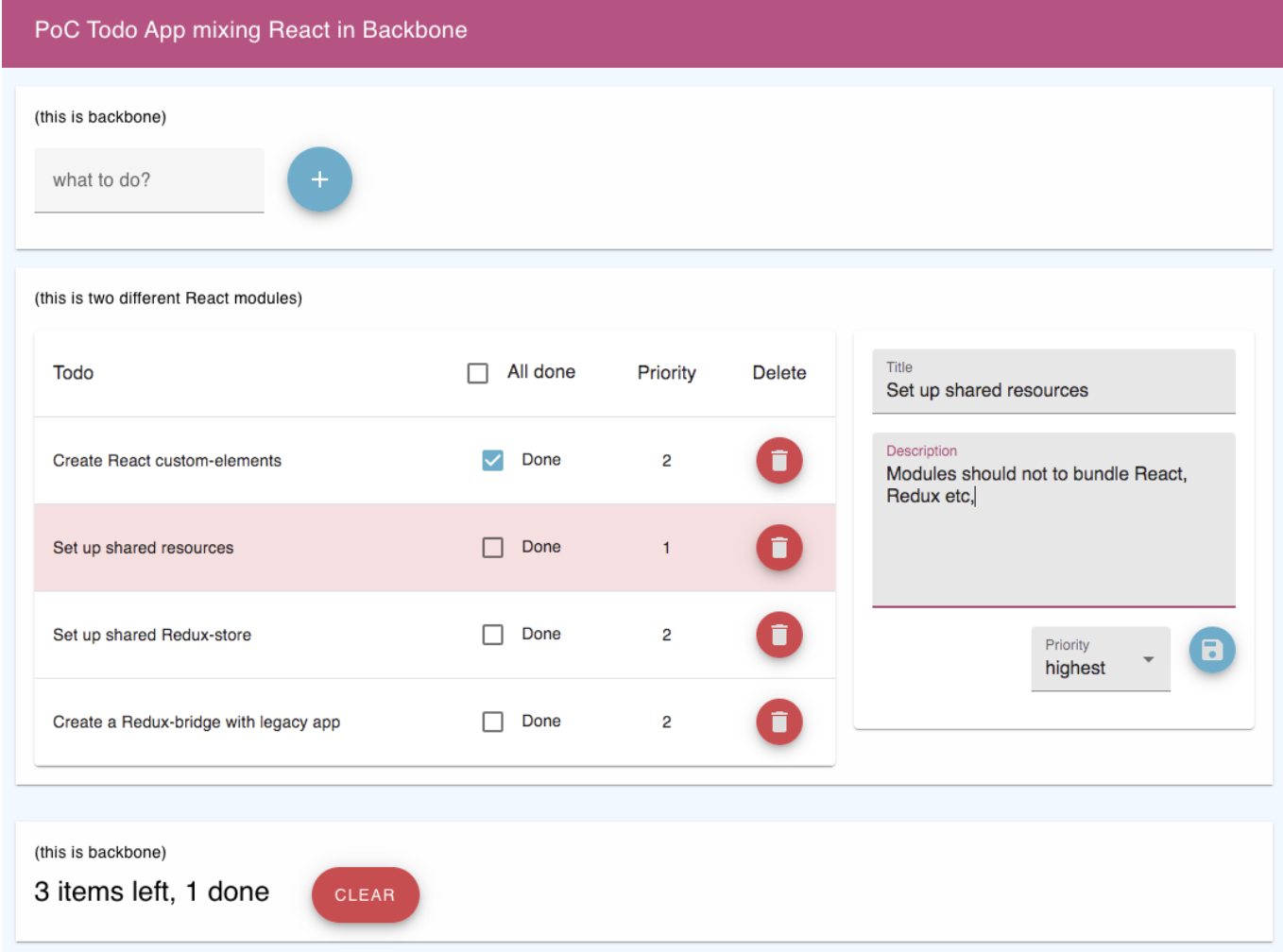1283x952 pixels.
Task: Toggle the 'All done' checkbox
Action: [x=478, y=373]
